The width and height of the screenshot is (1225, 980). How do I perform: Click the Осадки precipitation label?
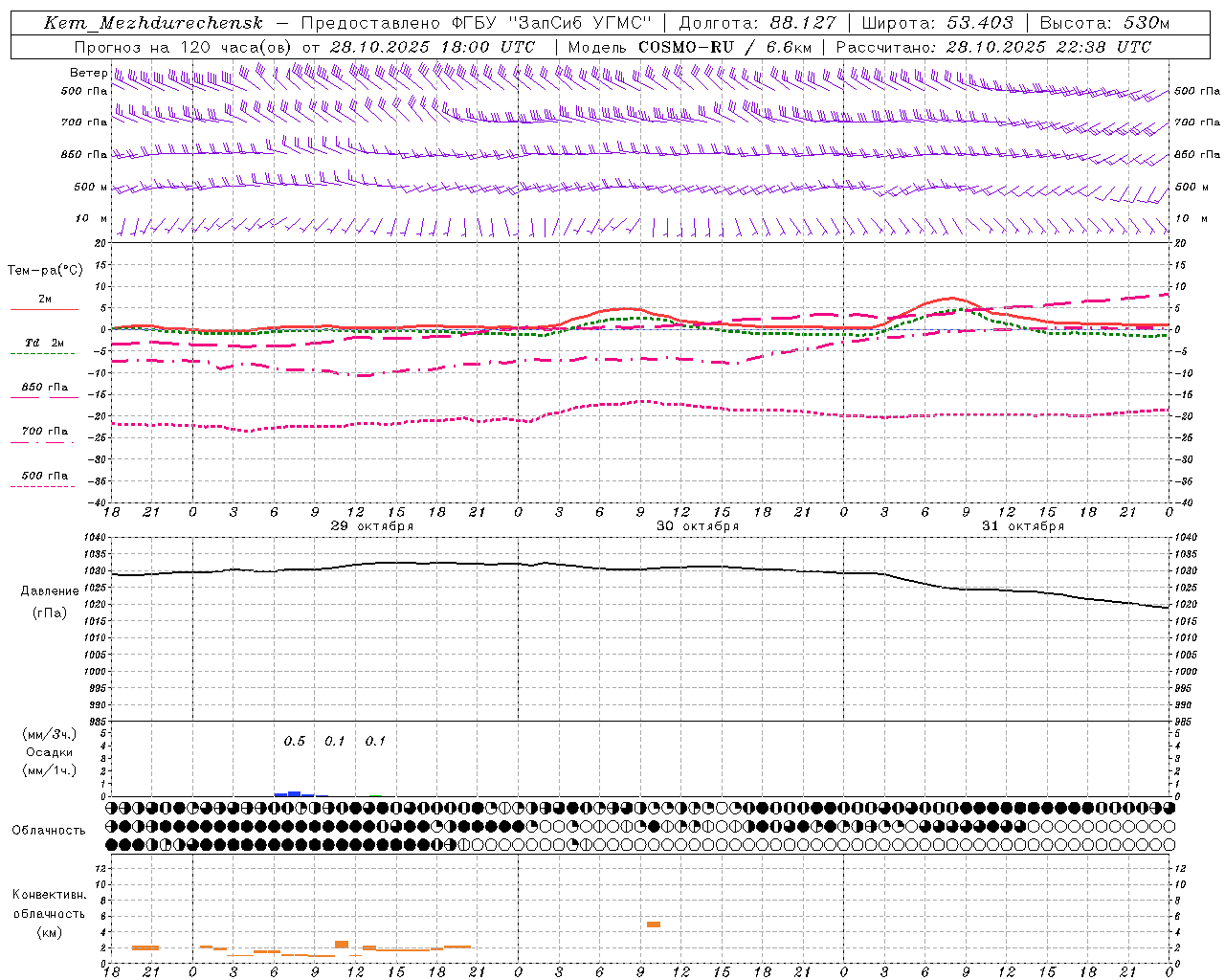click(50, 752)
